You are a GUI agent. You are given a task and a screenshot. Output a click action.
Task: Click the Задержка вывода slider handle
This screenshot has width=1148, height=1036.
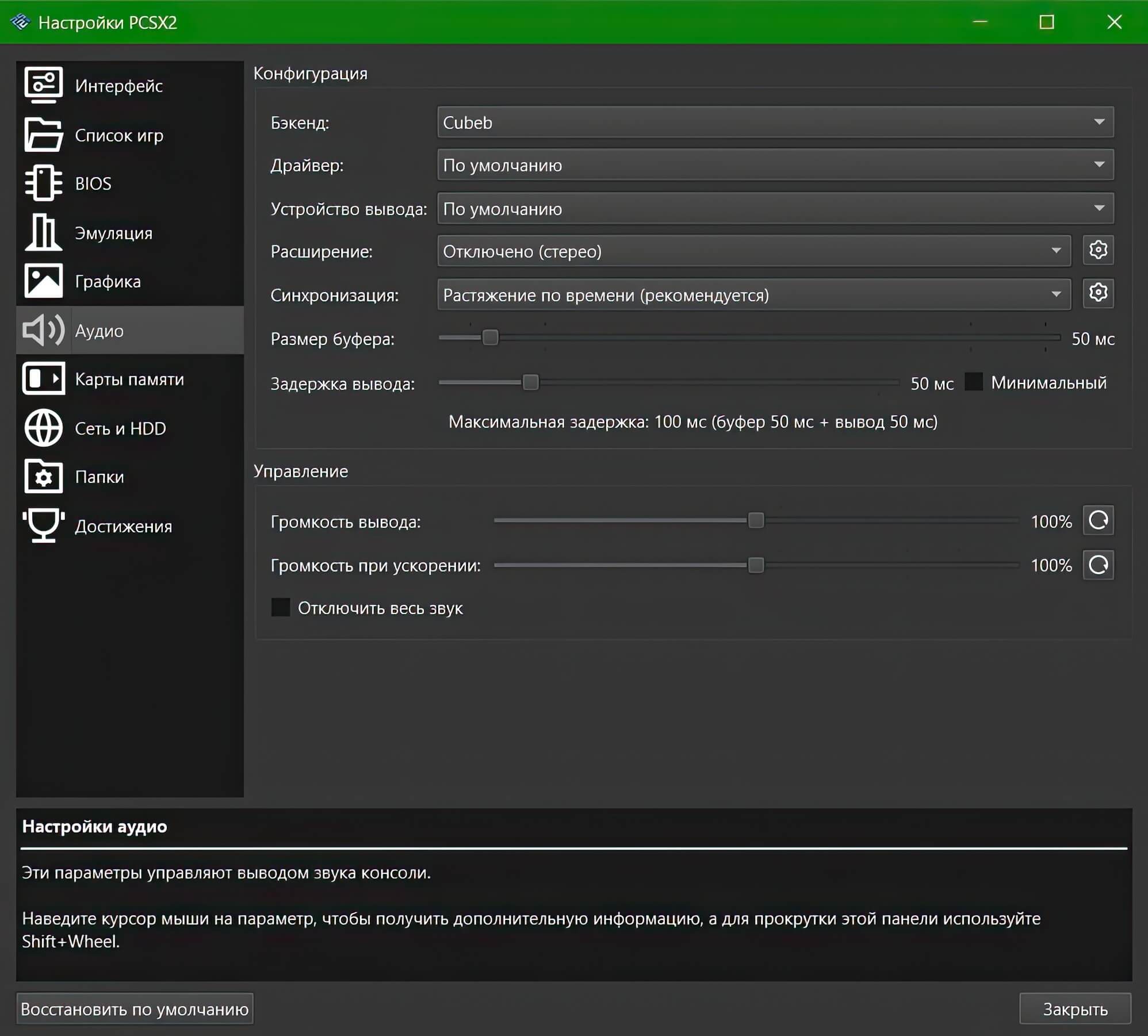coord(530,382)
